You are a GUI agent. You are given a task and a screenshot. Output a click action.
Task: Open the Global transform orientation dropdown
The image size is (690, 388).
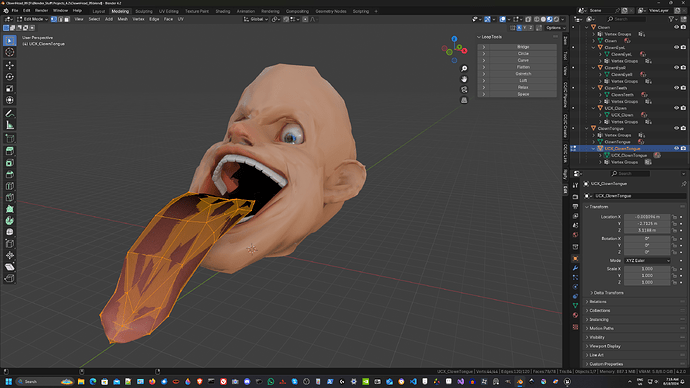[x=256, y=19]
